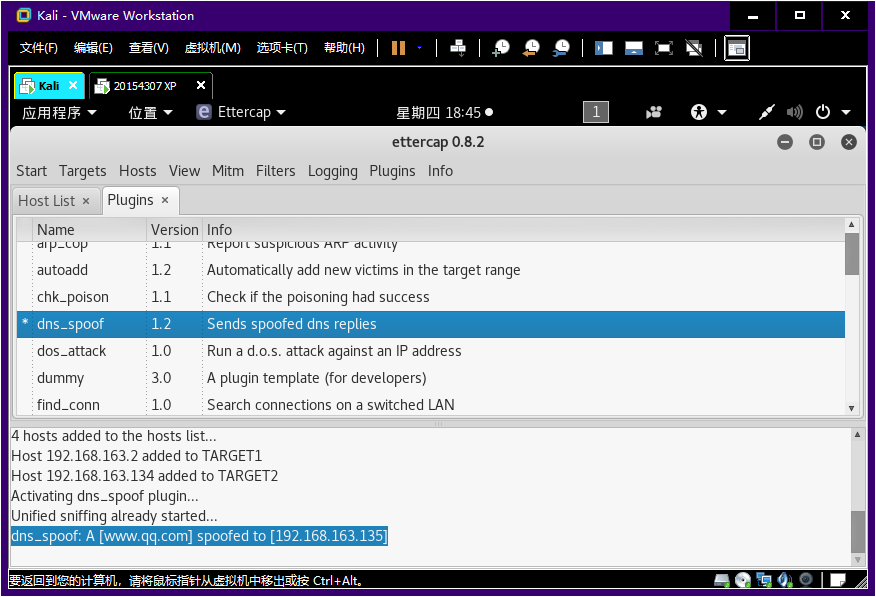Screen dimensions: 876x597
Task: Expand the power options dropdown arrow
Action: point(846,112)
